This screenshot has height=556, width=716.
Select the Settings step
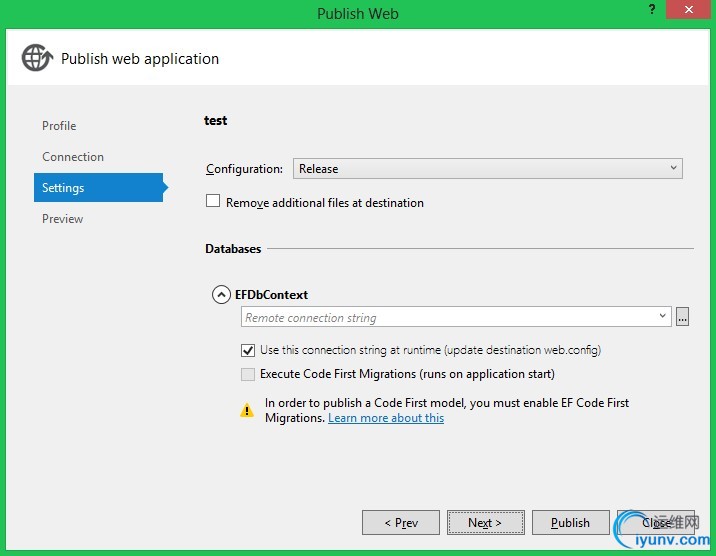[x=99, y=188]
